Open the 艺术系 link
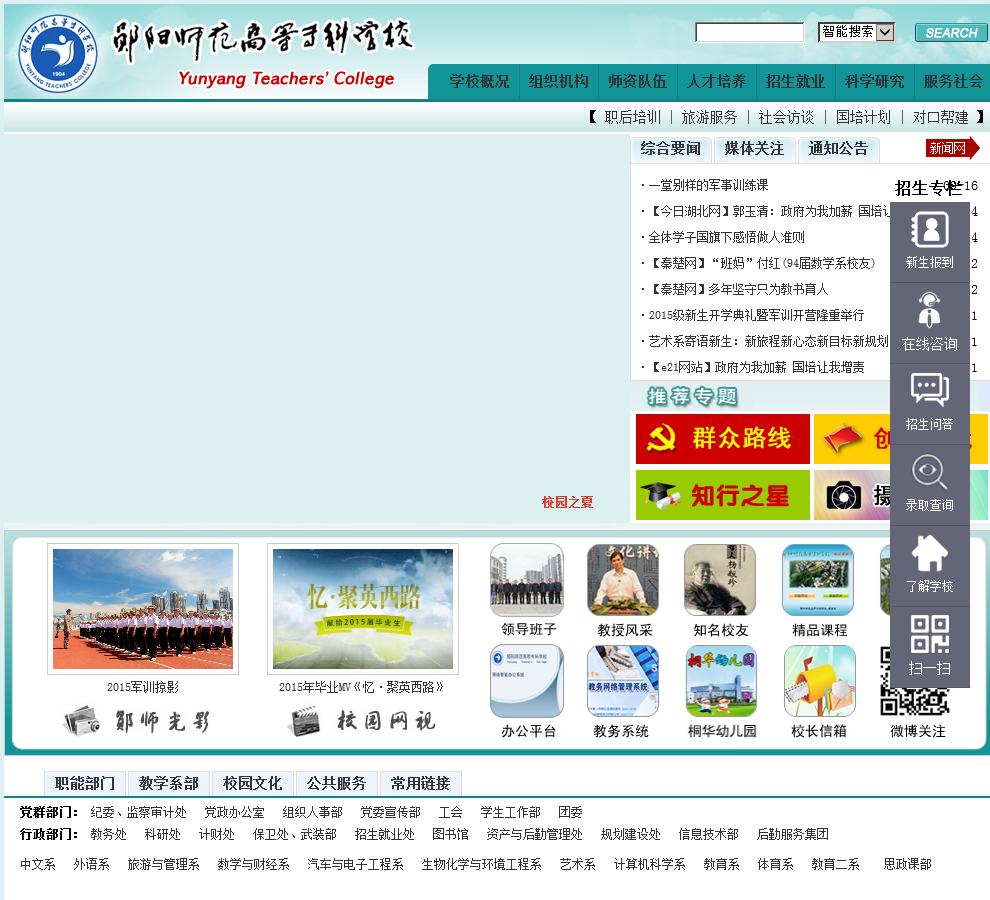The width and height of the screenshot is (990, 900). (578, 864)
